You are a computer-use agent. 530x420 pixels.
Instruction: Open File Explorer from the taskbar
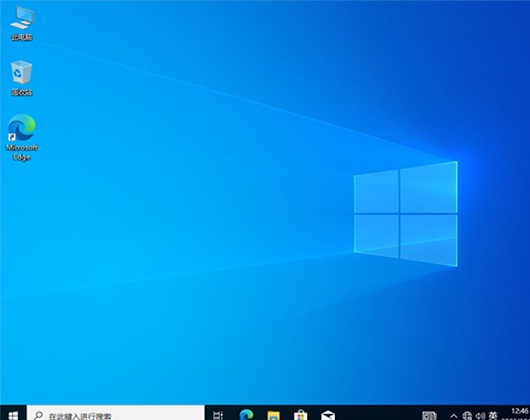pos(273,415)
